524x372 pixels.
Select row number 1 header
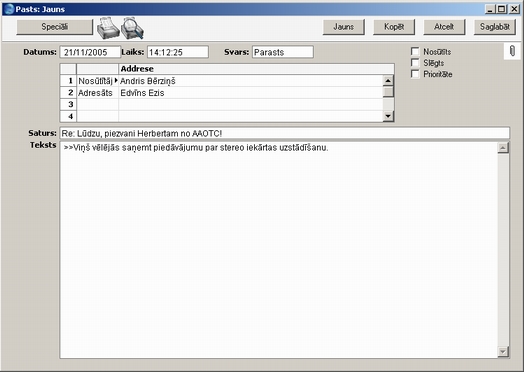pos(69,81)
